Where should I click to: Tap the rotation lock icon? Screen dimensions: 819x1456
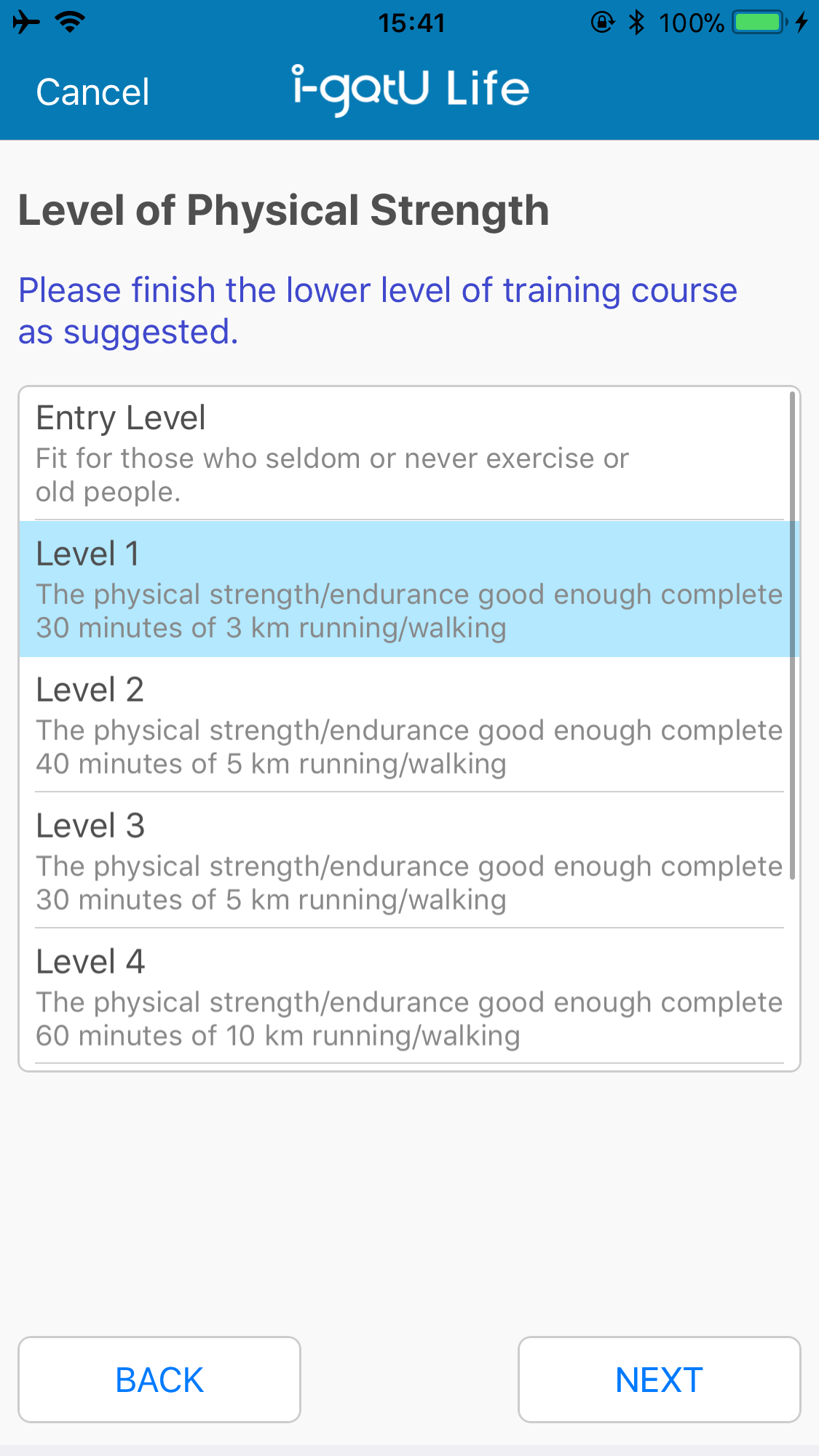pos(603,23)
